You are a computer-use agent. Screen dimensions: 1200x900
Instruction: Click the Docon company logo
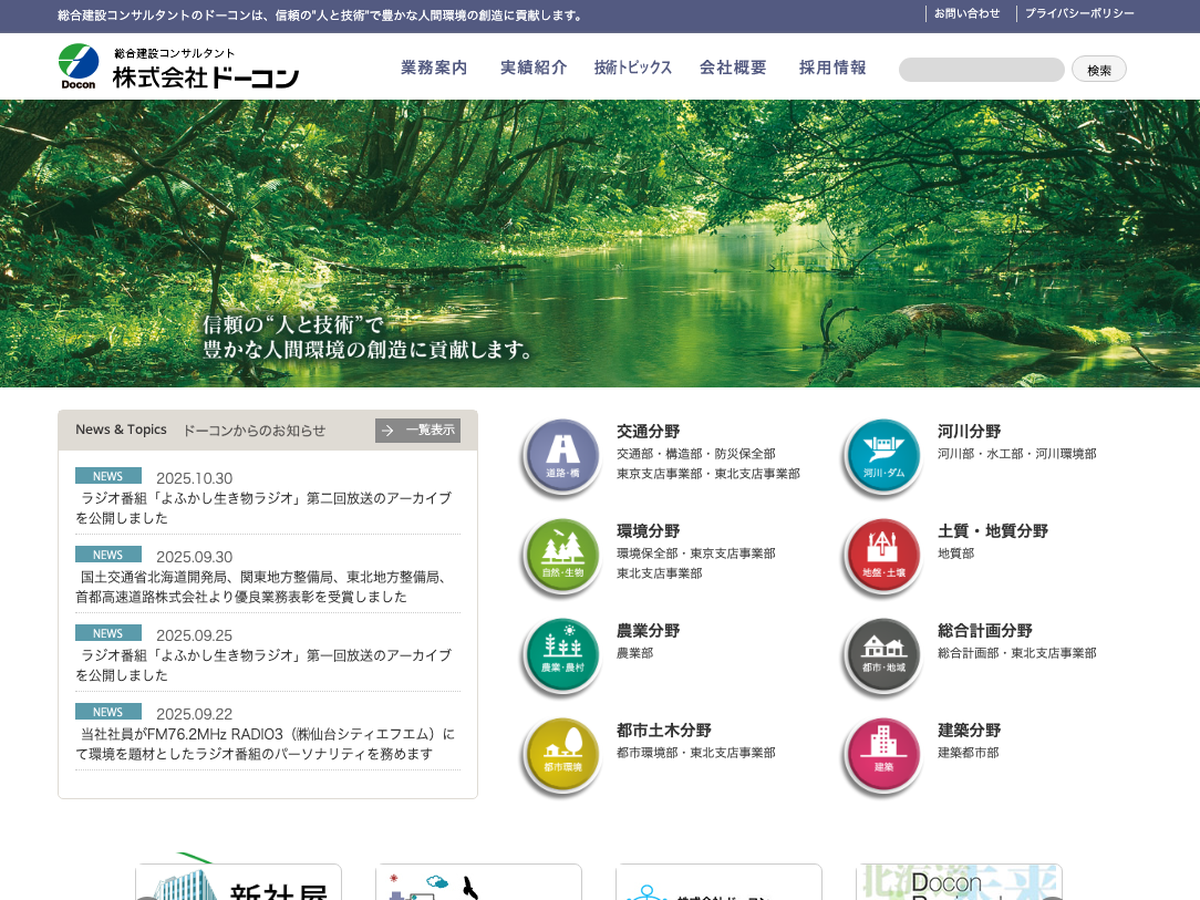click(179, 67)
